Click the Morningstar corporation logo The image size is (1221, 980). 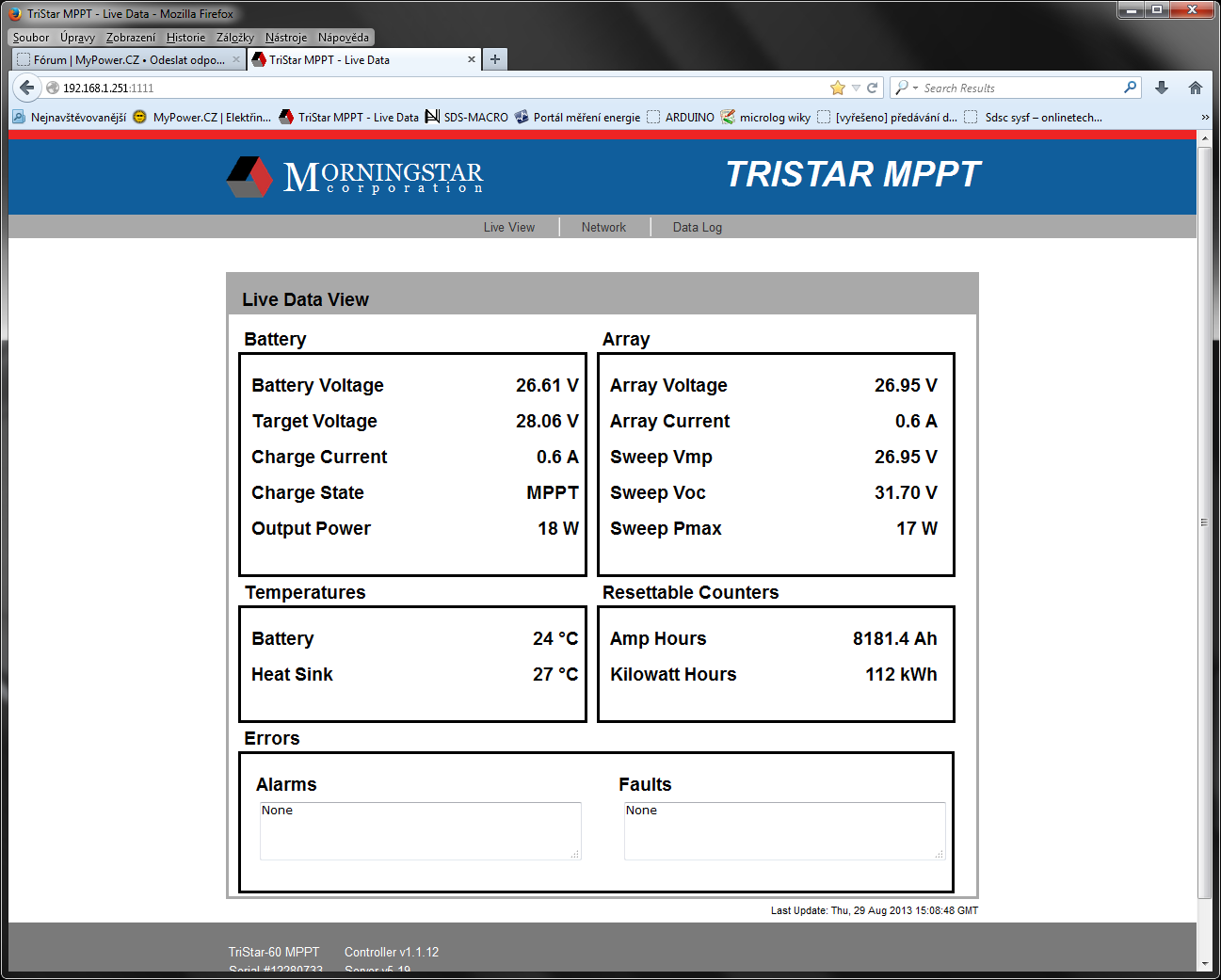(x=355, y=176)
